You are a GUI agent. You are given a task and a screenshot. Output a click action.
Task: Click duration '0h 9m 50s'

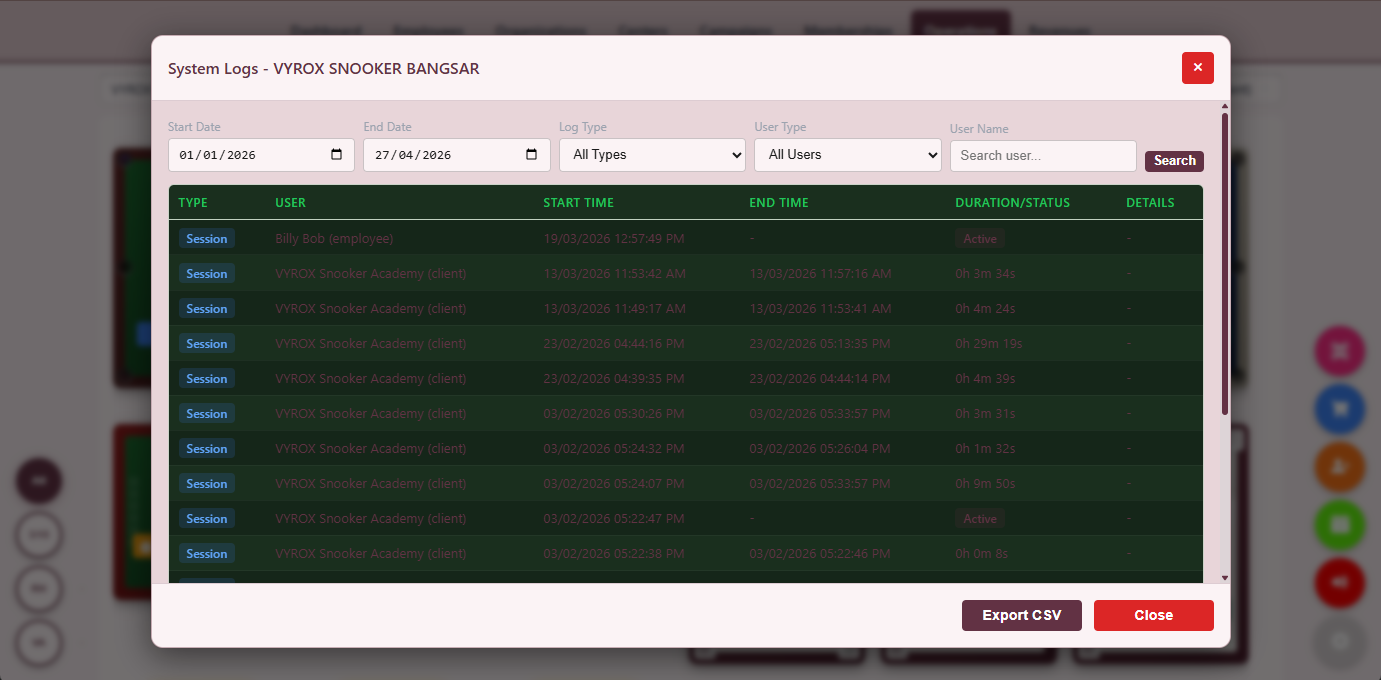pyautogui.click(x=985, y=484)
